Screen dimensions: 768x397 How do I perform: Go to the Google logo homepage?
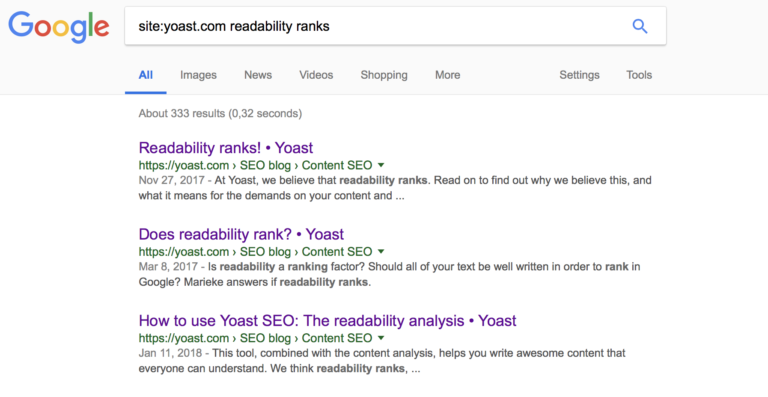[59, 27]
